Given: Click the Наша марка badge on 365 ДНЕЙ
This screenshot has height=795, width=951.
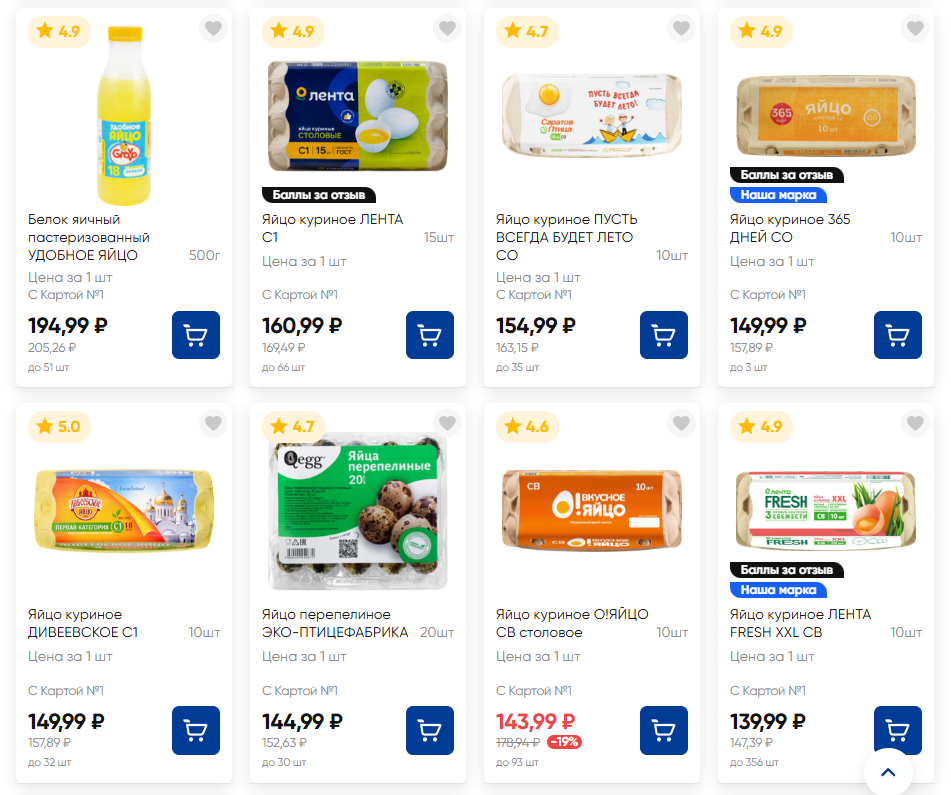Looking at the screenshot, I should pyautogui.click(x=778, y=195).
